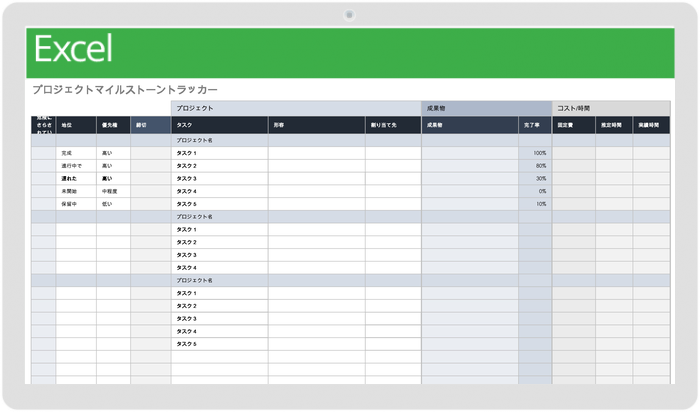Click the 推定時間 column header
The height and width of the screenshot is (412, 700).
(x=614, y=125)
